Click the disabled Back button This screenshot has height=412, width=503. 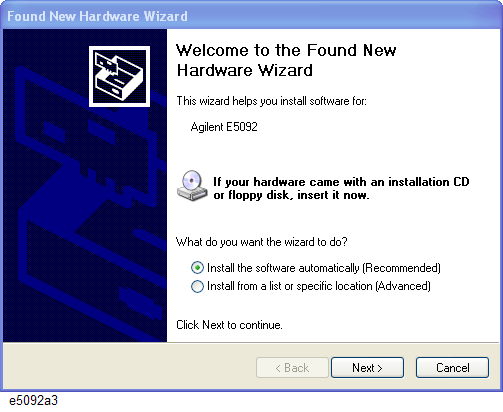click(x=292, y=368)
